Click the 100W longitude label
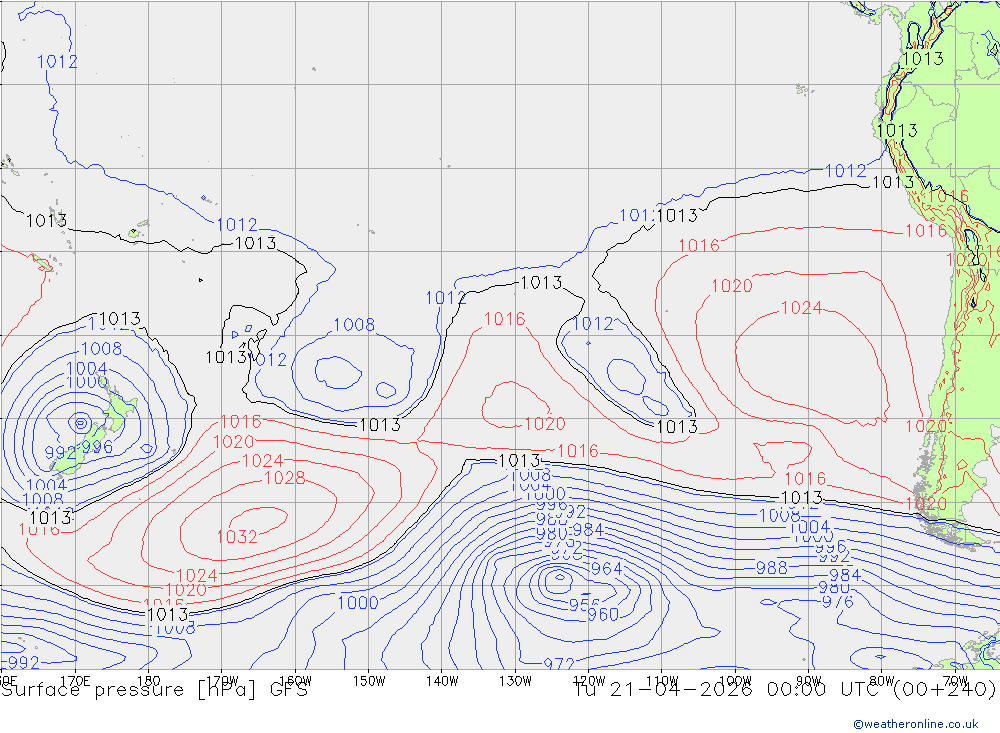1000x733 pixels. point(735,681)
